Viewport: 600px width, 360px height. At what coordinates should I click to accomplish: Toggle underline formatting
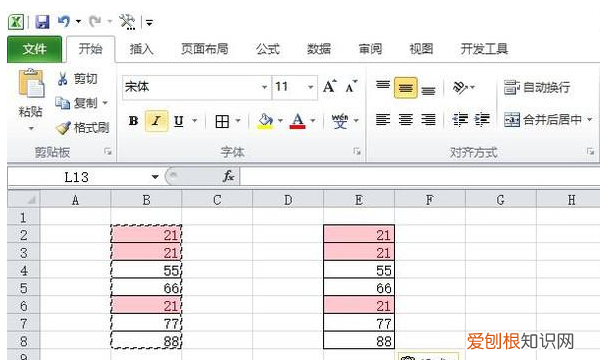[x=178, y=121]
